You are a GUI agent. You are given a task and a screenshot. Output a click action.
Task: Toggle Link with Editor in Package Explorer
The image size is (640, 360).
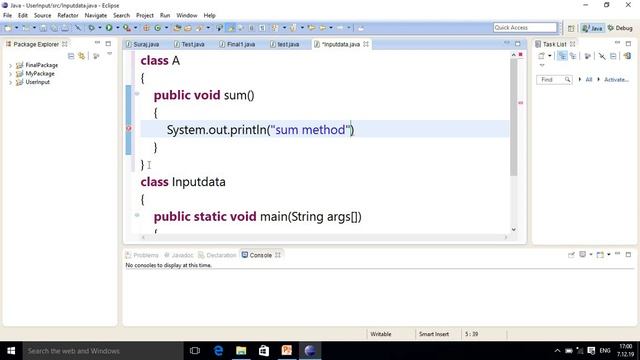pos(82,56)
